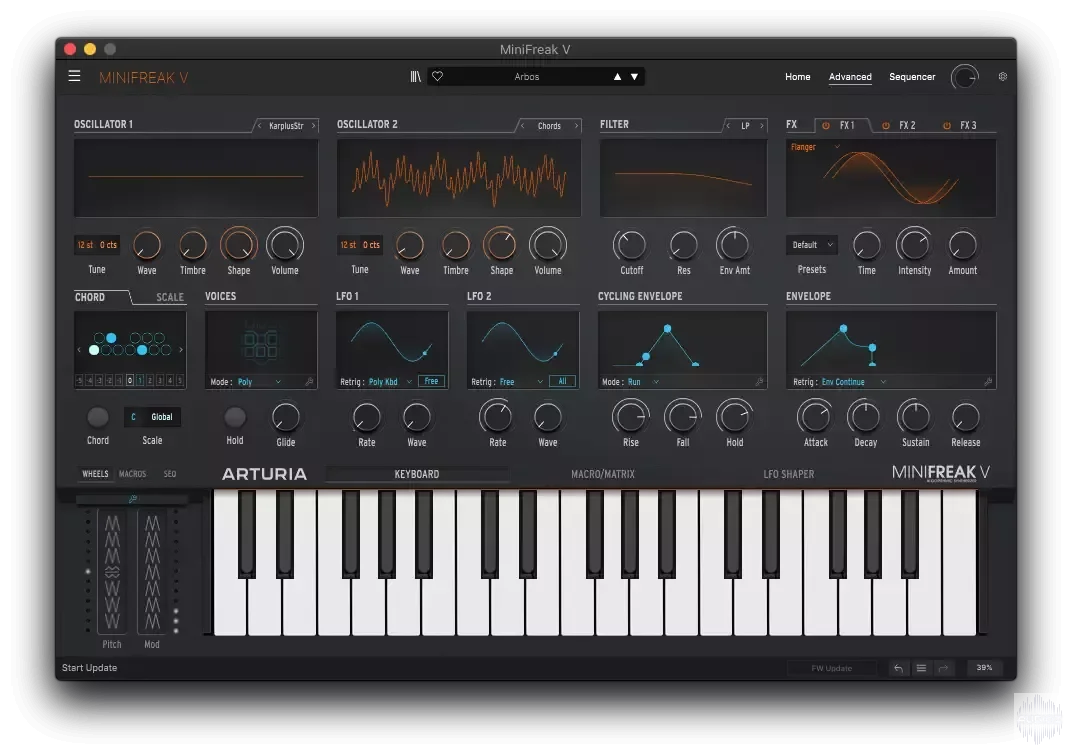This screenshot has width=1072, height=754.
Task: Toggle FX 2 power button
Action: (886, 126)
